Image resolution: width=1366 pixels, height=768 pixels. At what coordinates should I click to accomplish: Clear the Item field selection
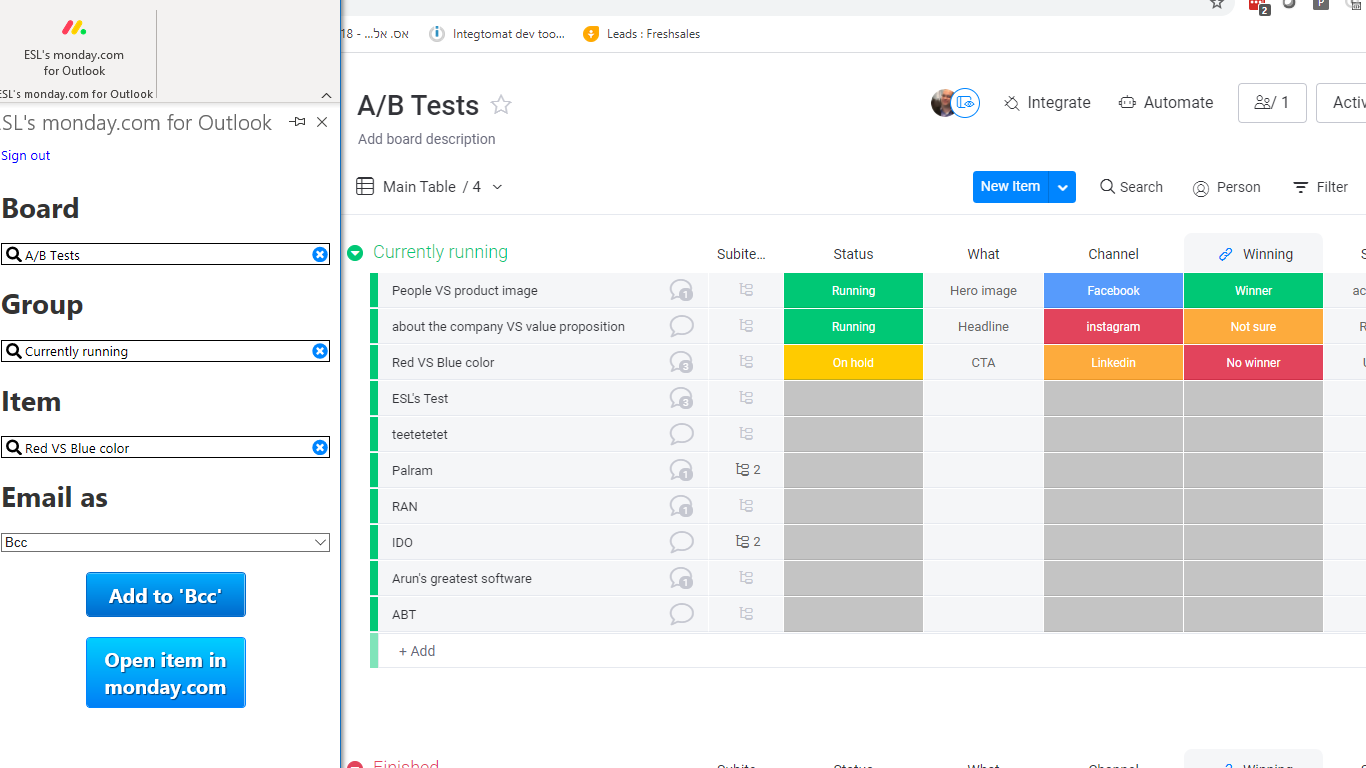pos(320,448)
